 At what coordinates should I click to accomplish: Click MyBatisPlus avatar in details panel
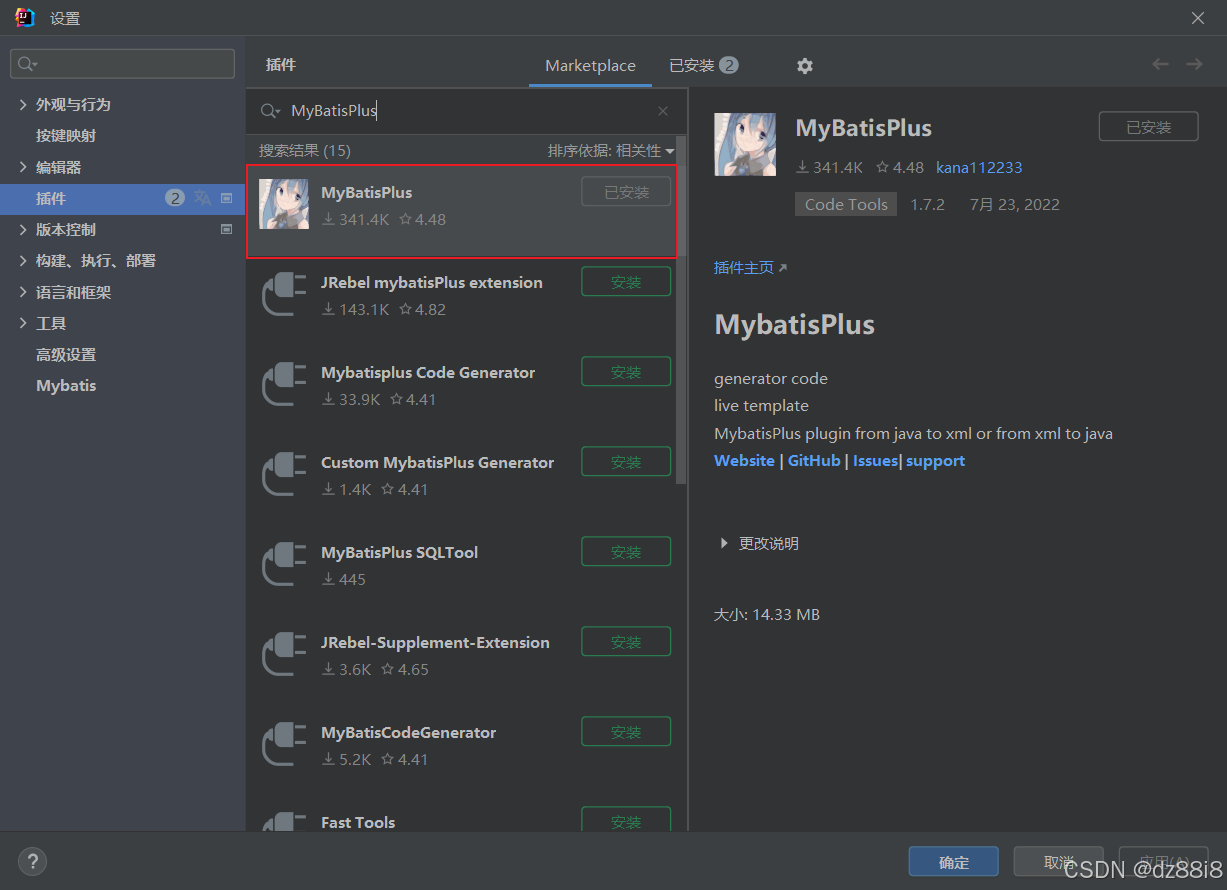(745, 145)
